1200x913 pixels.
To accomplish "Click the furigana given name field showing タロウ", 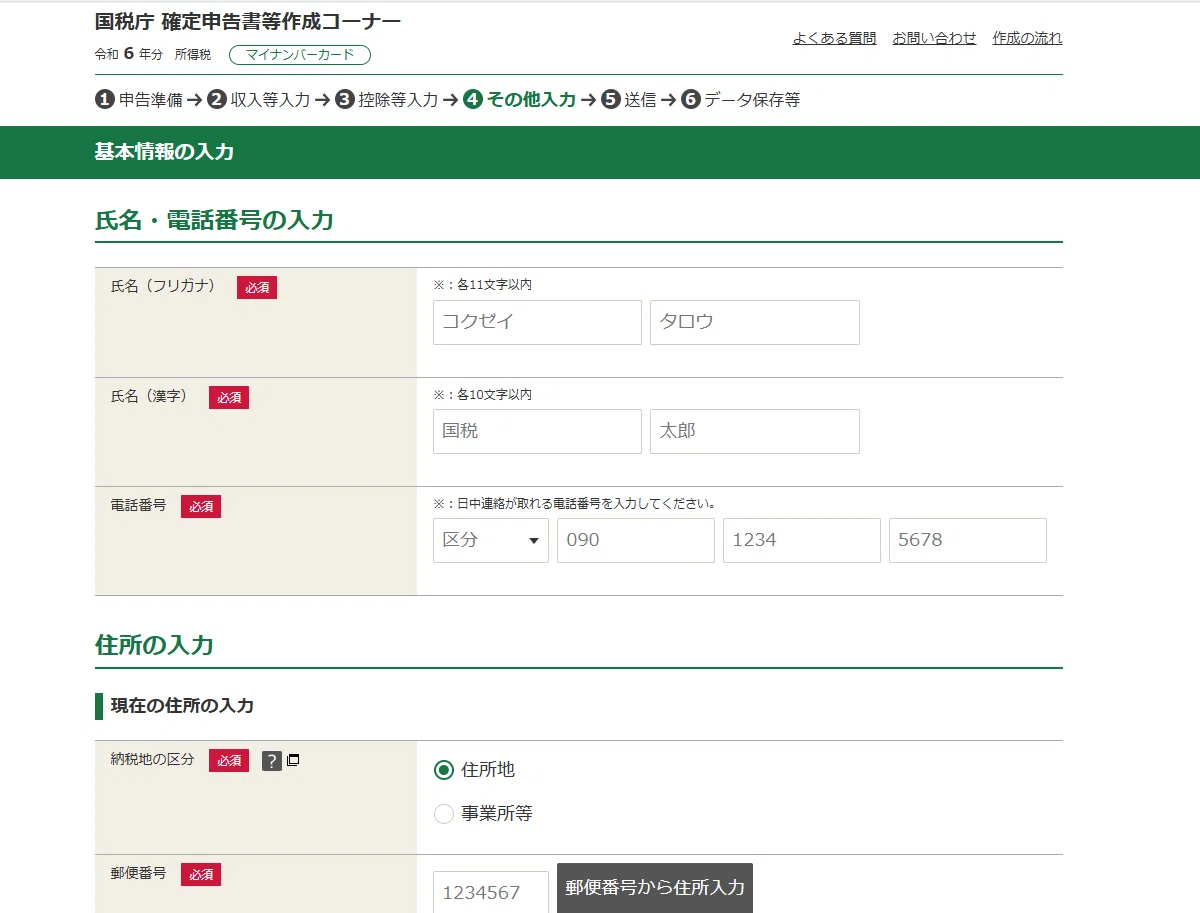I will 755,322.
